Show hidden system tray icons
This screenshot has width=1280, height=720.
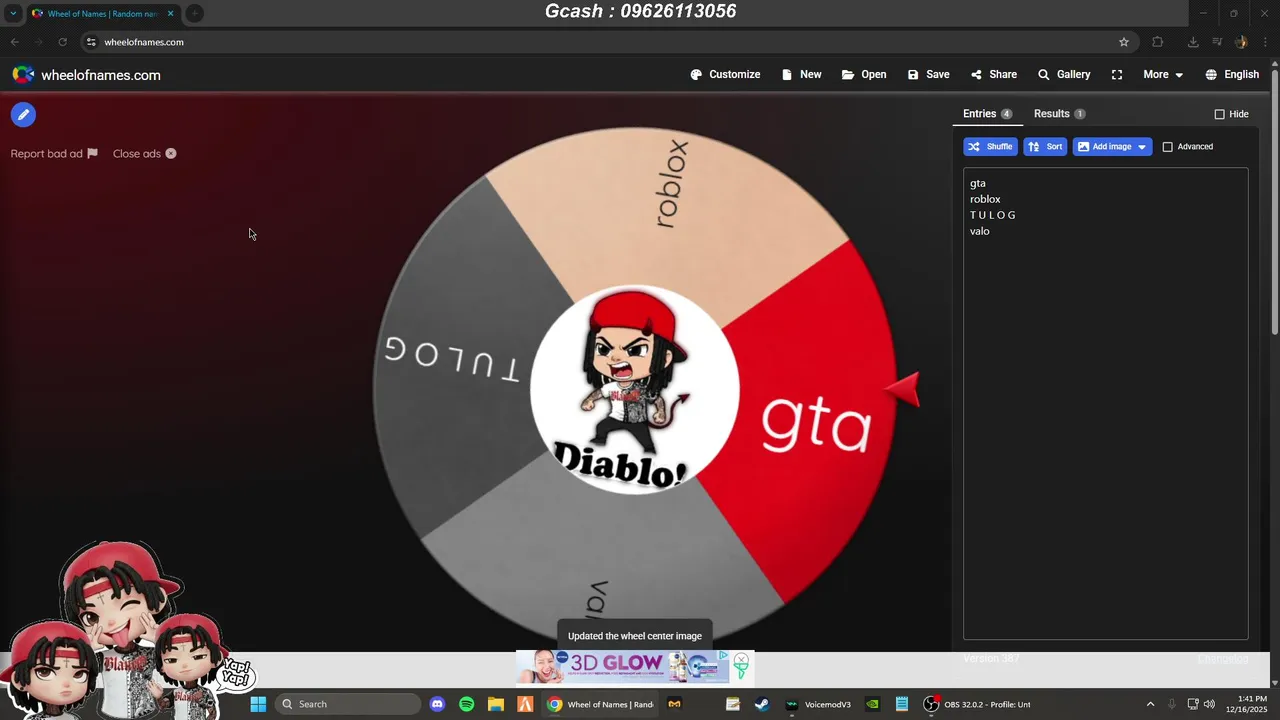(x=1150, y=704)
